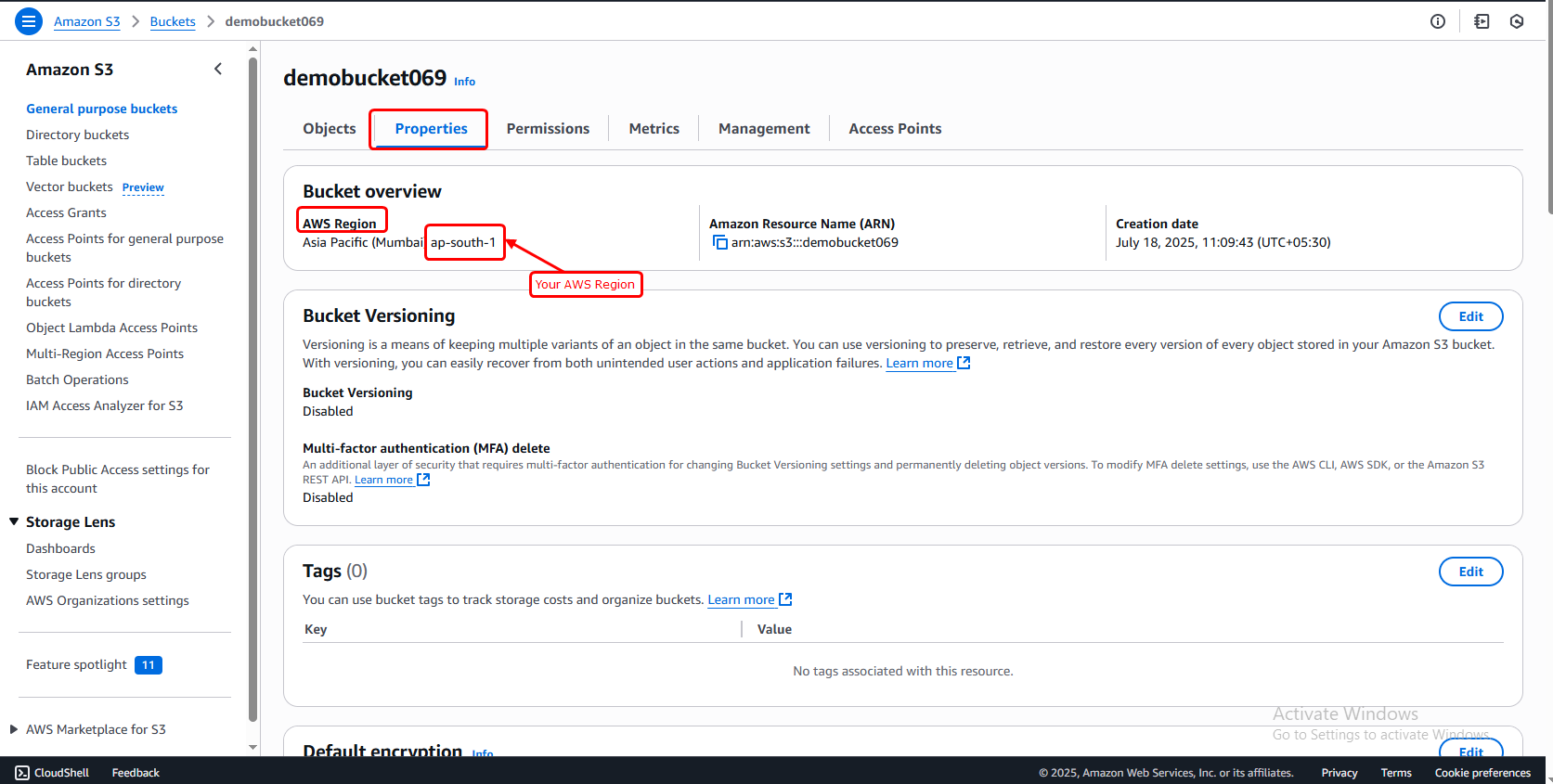
Task: Switch to the Access Points tab
Action: point(895,128)
